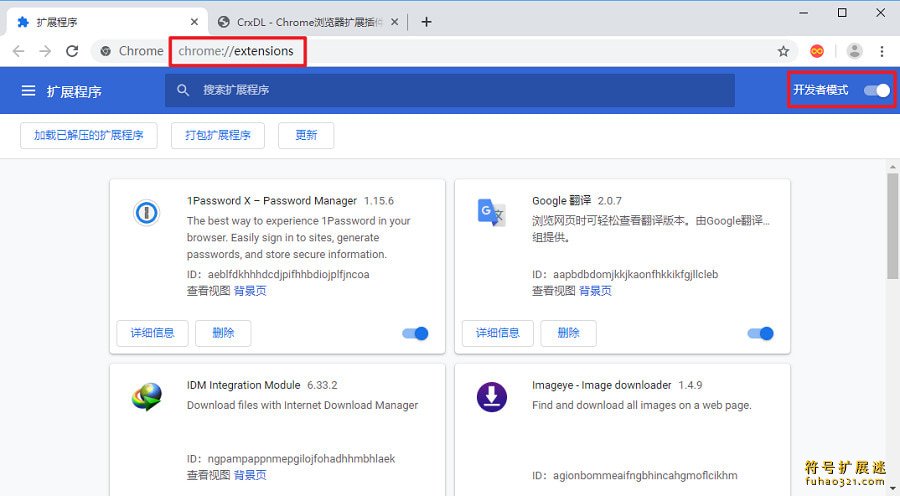Reload the extensions page
Viewport: 900px width, 496px height.
[x=72, y=51]
